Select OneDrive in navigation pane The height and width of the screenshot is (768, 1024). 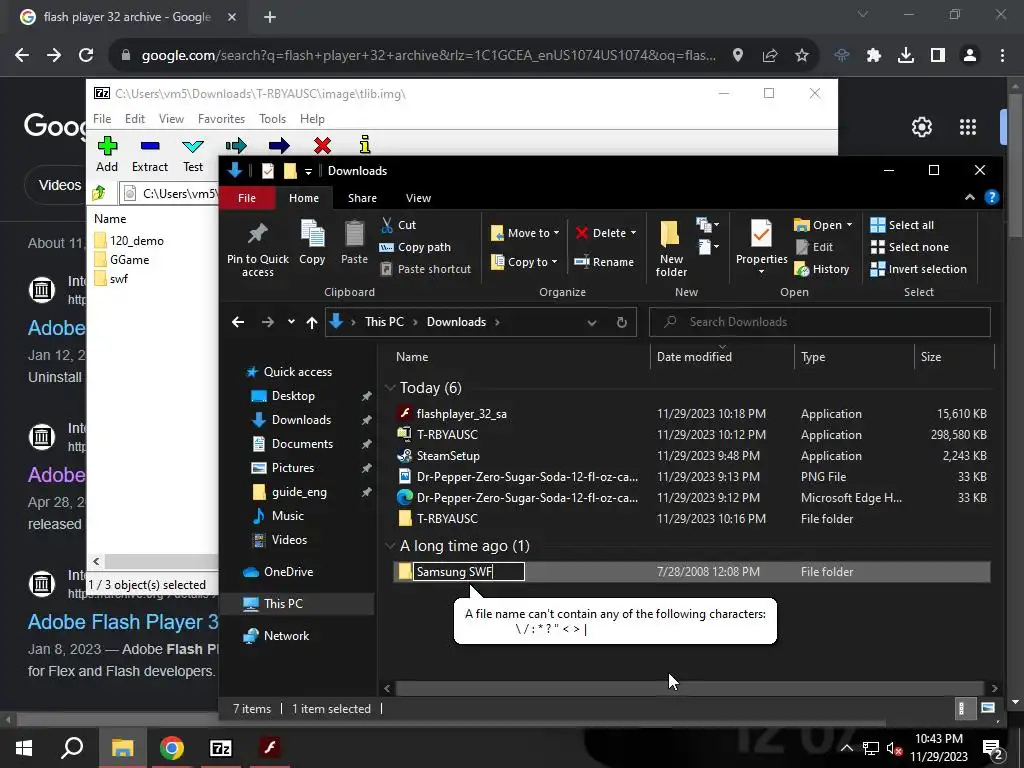289,571
